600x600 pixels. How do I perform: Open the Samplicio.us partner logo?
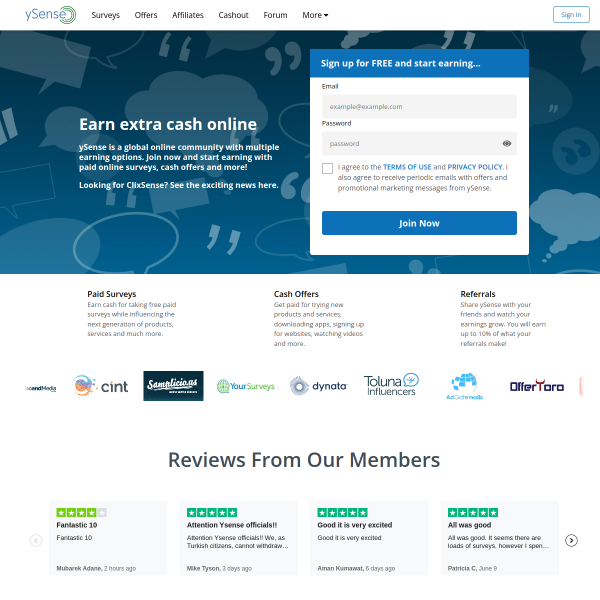point(173,386)
